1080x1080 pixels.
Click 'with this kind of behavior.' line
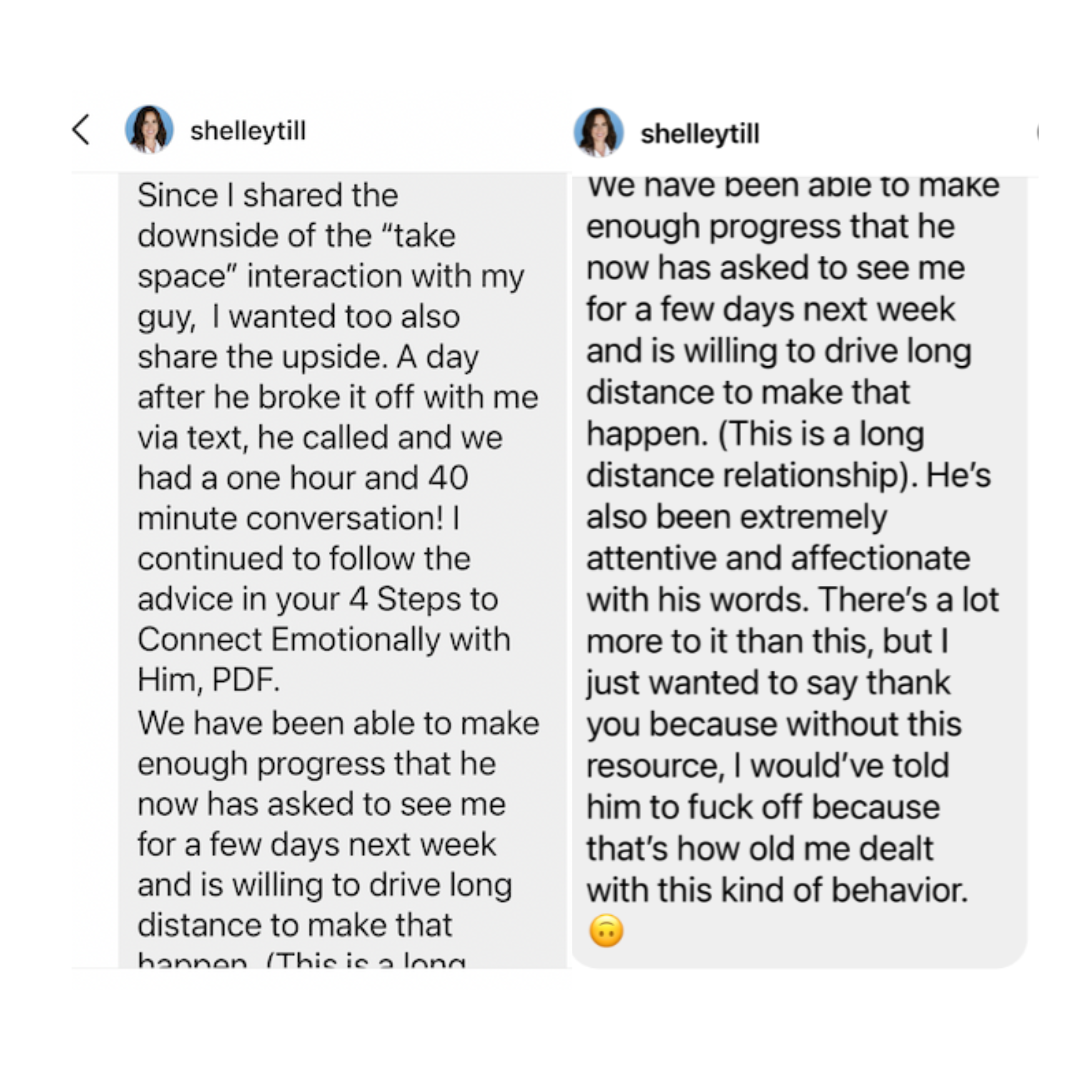coord(778,889)
